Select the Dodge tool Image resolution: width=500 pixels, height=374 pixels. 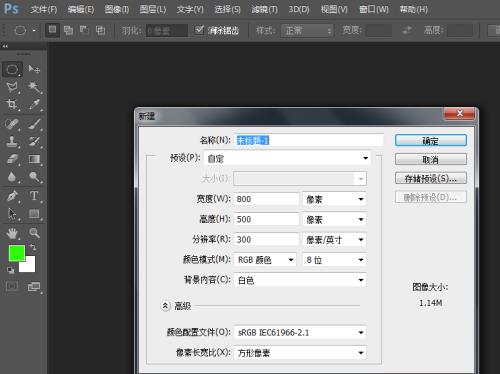[x=34, y=177]
